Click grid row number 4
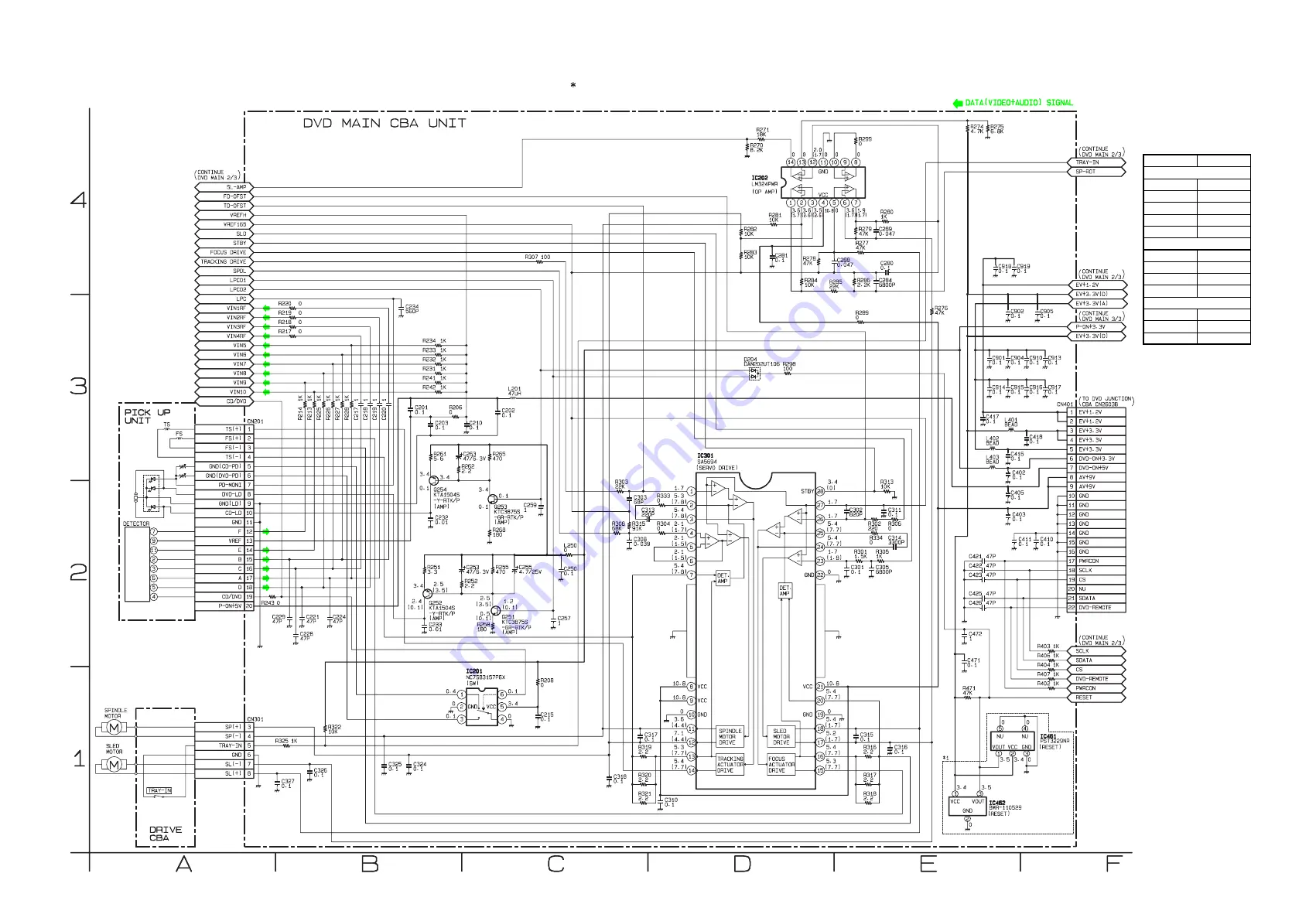This screenshot has width=1316, height=921. 79,200
